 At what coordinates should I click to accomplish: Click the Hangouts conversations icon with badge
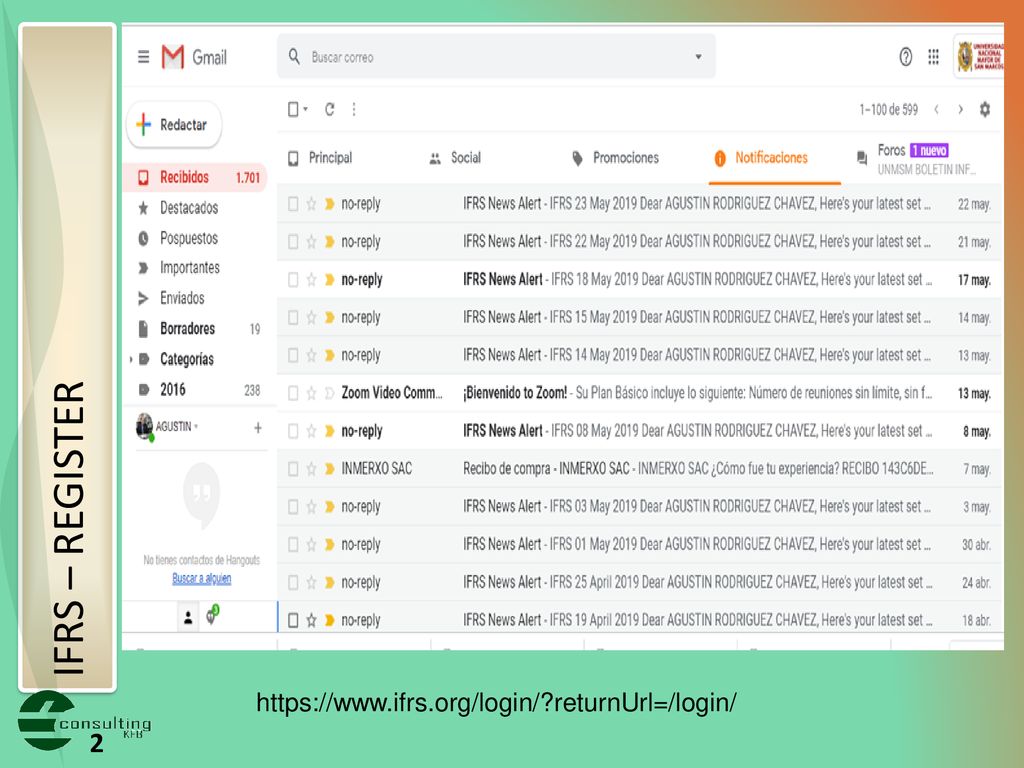click(x=212, y=615)
